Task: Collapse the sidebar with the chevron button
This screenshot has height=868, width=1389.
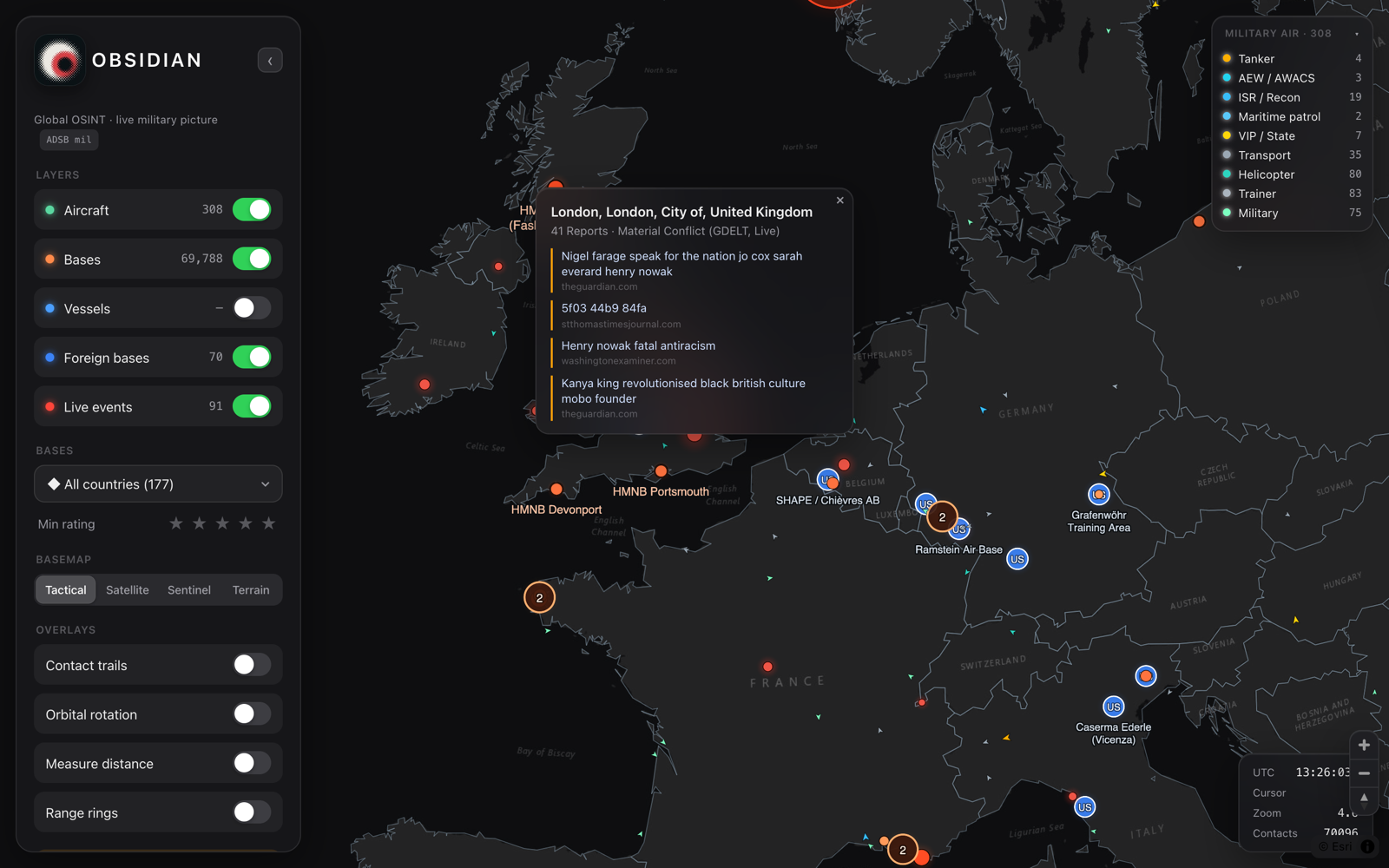Action: pyautogui.click(x=270, y=61)
